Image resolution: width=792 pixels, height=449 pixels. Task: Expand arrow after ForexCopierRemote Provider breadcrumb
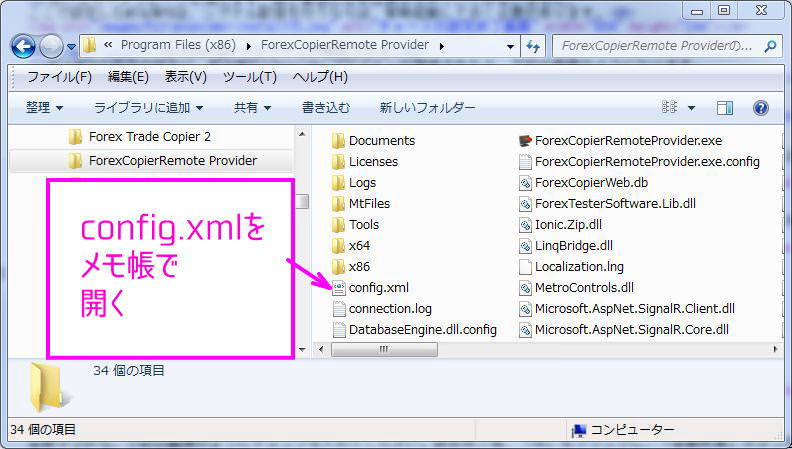click(x=441, y=46)
